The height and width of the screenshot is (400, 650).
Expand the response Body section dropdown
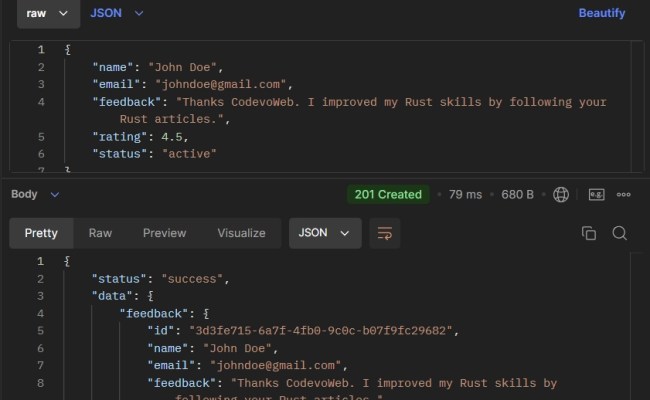35,194
